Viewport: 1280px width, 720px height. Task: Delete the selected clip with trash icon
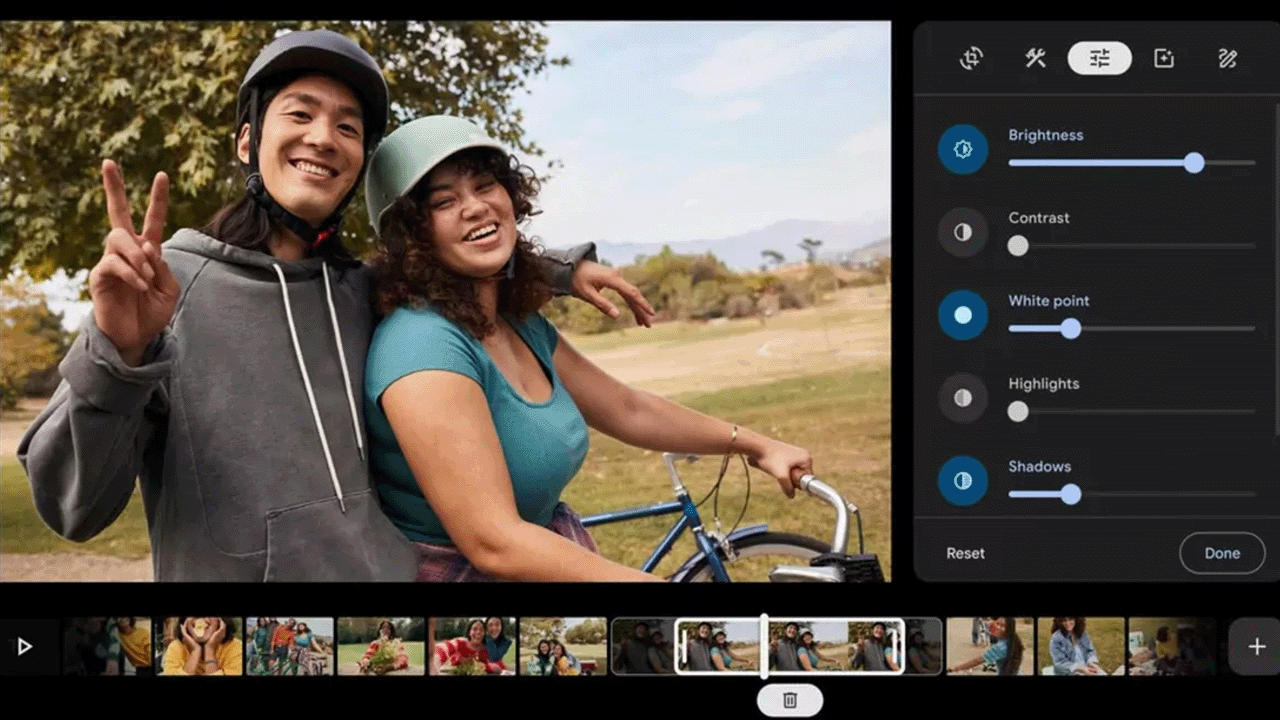click(790, 700)
